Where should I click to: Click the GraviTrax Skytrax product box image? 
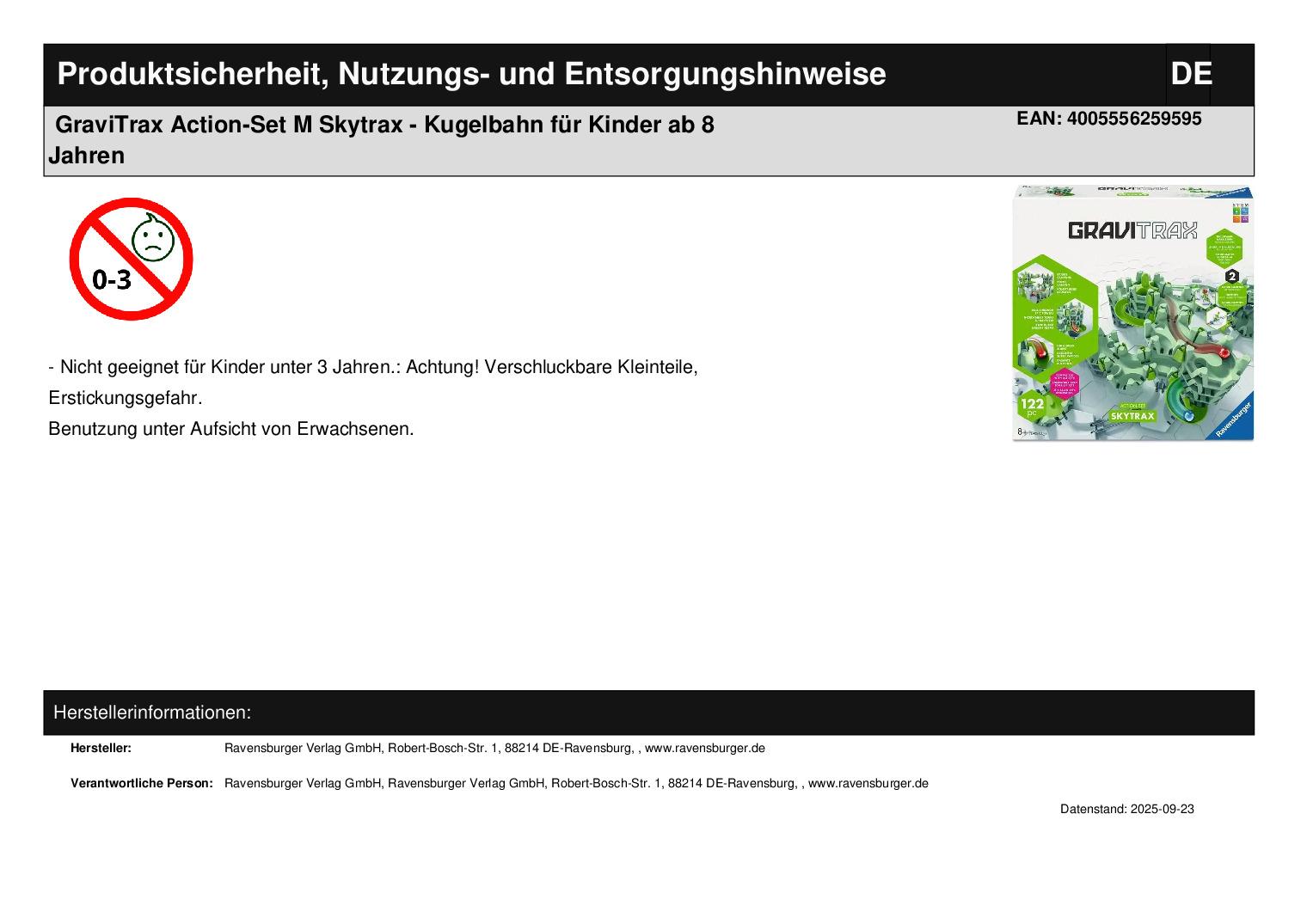(x=1133, y=313)
